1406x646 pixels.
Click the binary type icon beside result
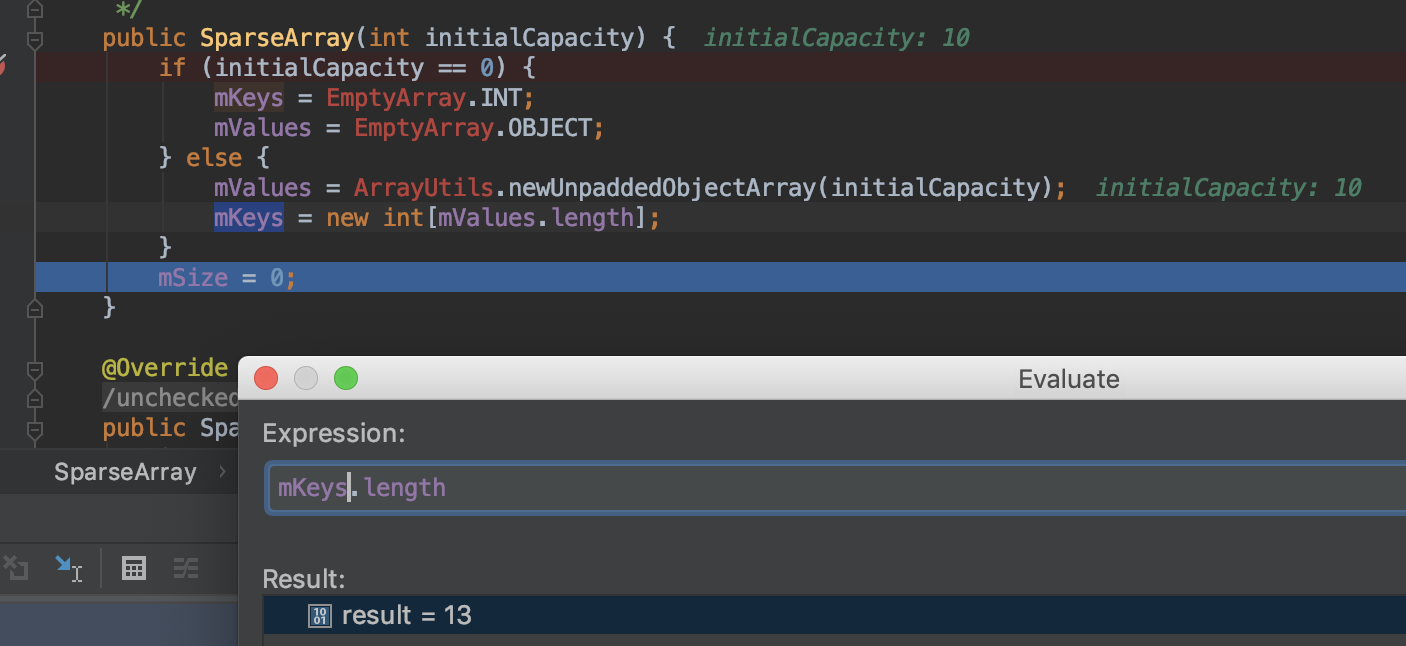(x=320, y=616)
